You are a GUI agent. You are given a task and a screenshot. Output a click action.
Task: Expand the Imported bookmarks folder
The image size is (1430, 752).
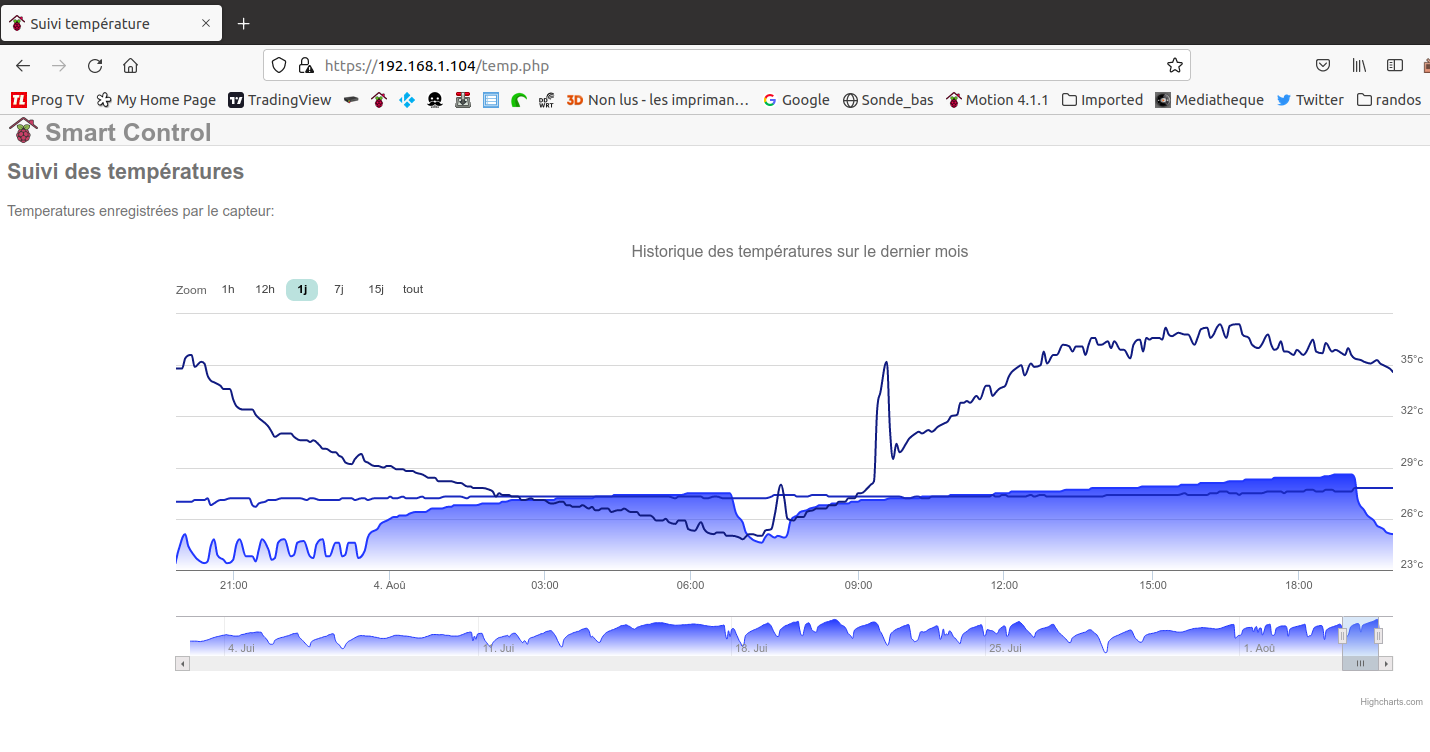tap(1101, 99)
